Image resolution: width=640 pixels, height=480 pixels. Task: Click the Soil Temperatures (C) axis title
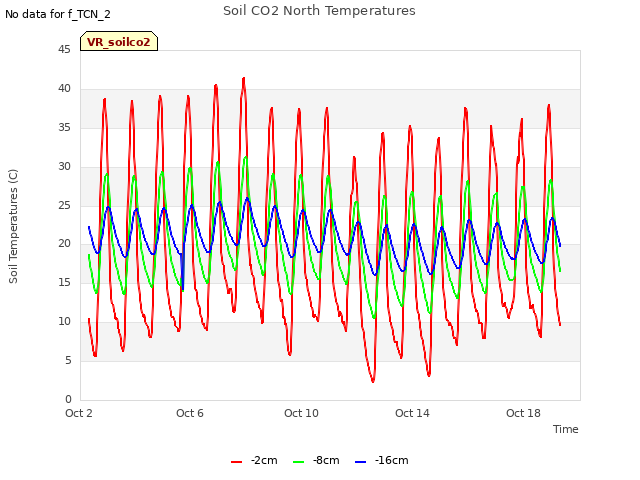(13, 226)
